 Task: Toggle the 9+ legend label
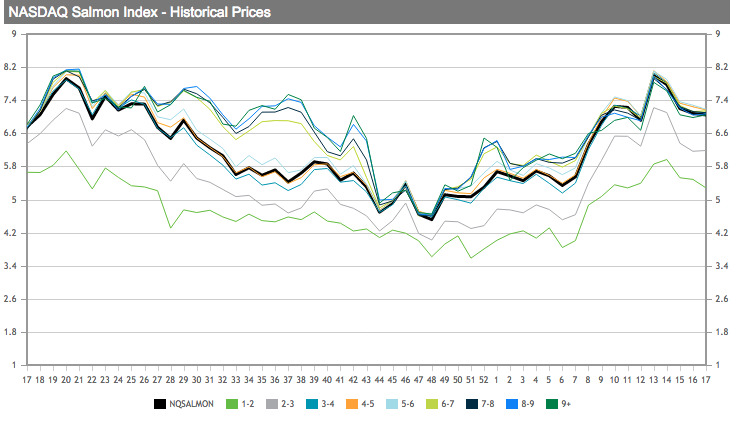pos(566,404)
